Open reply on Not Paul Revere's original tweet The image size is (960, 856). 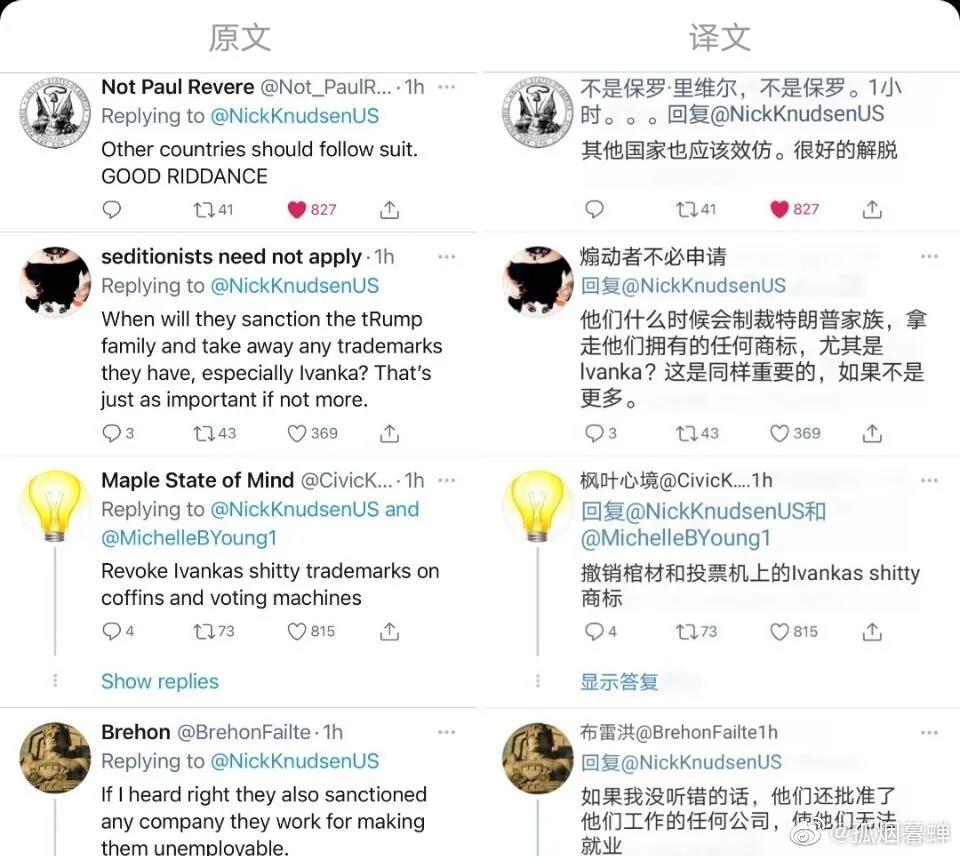111,209
